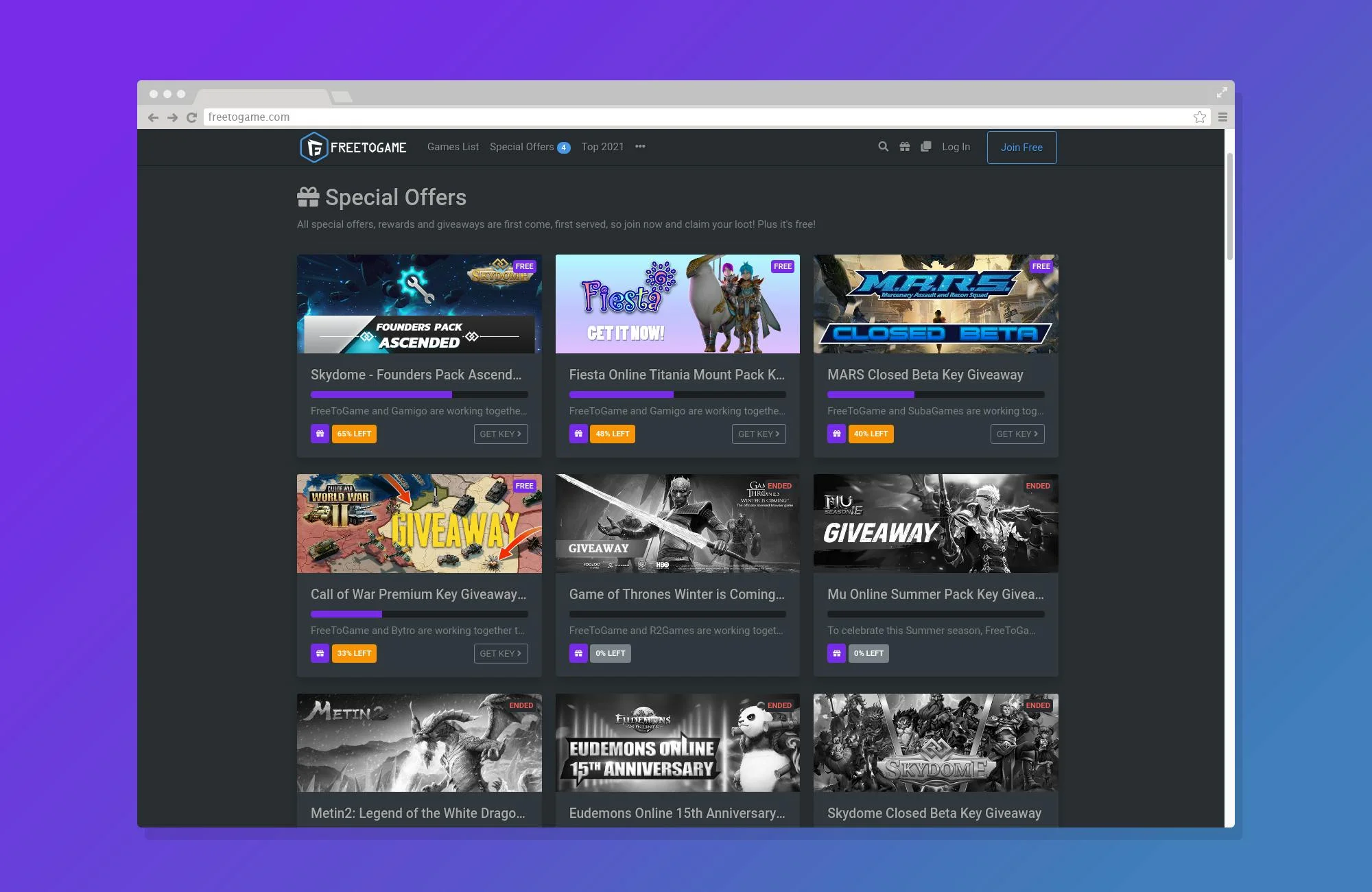Click the page vertical scrollbar
The image size is (1372, 892).
click(1229, 206)
